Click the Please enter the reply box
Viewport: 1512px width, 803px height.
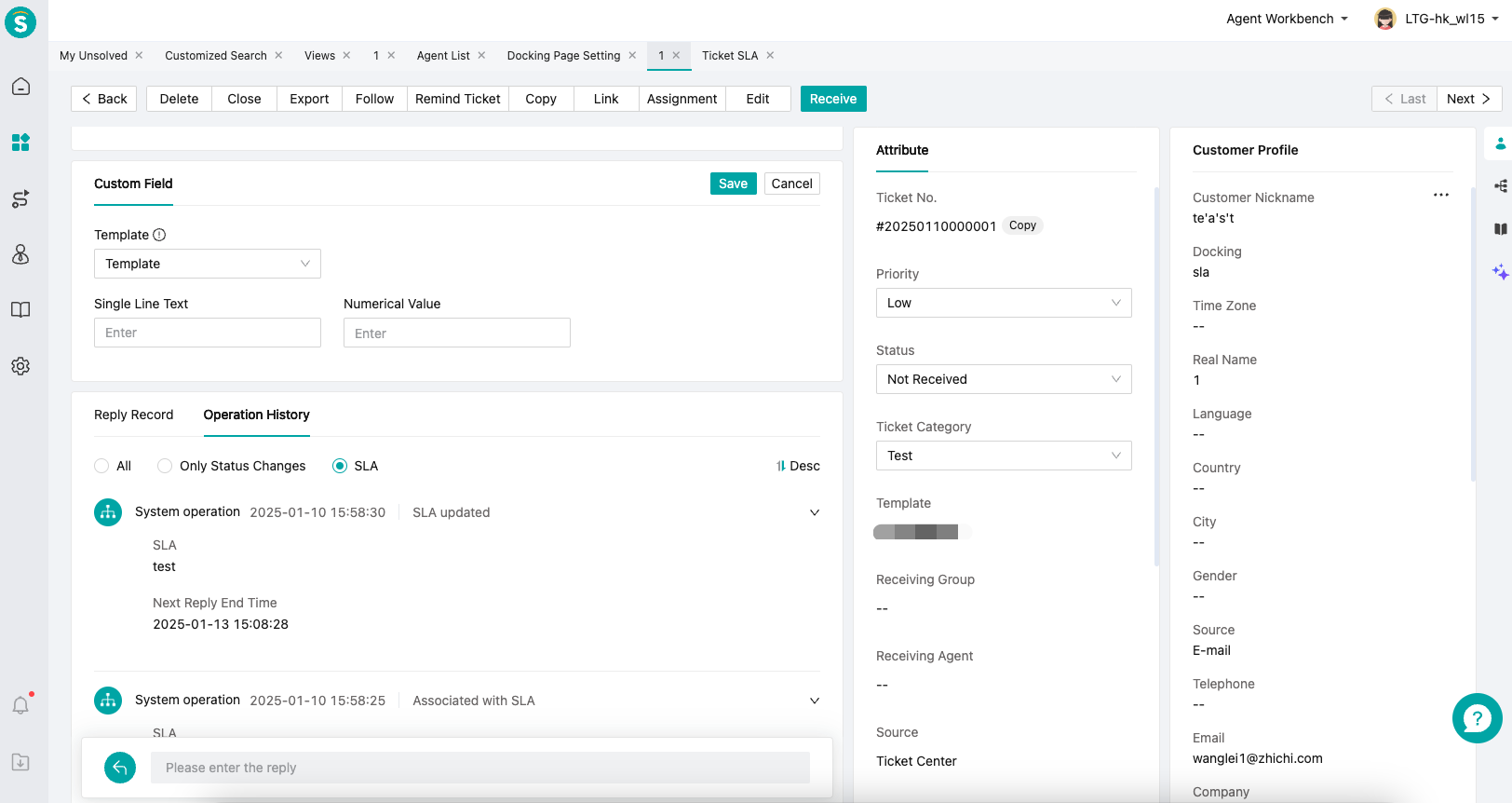(480, 768)
